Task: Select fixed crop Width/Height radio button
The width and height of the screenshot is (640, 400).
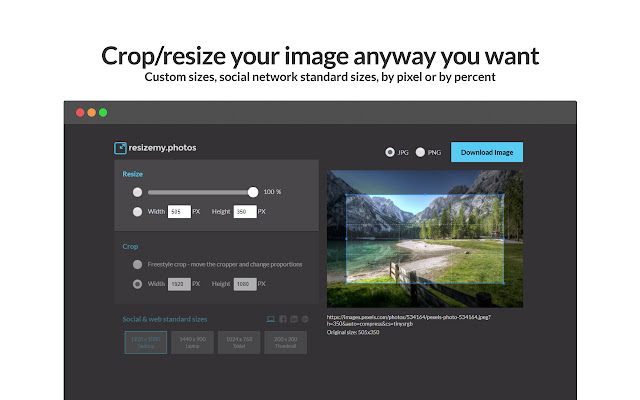Action: tap(138, 284)
